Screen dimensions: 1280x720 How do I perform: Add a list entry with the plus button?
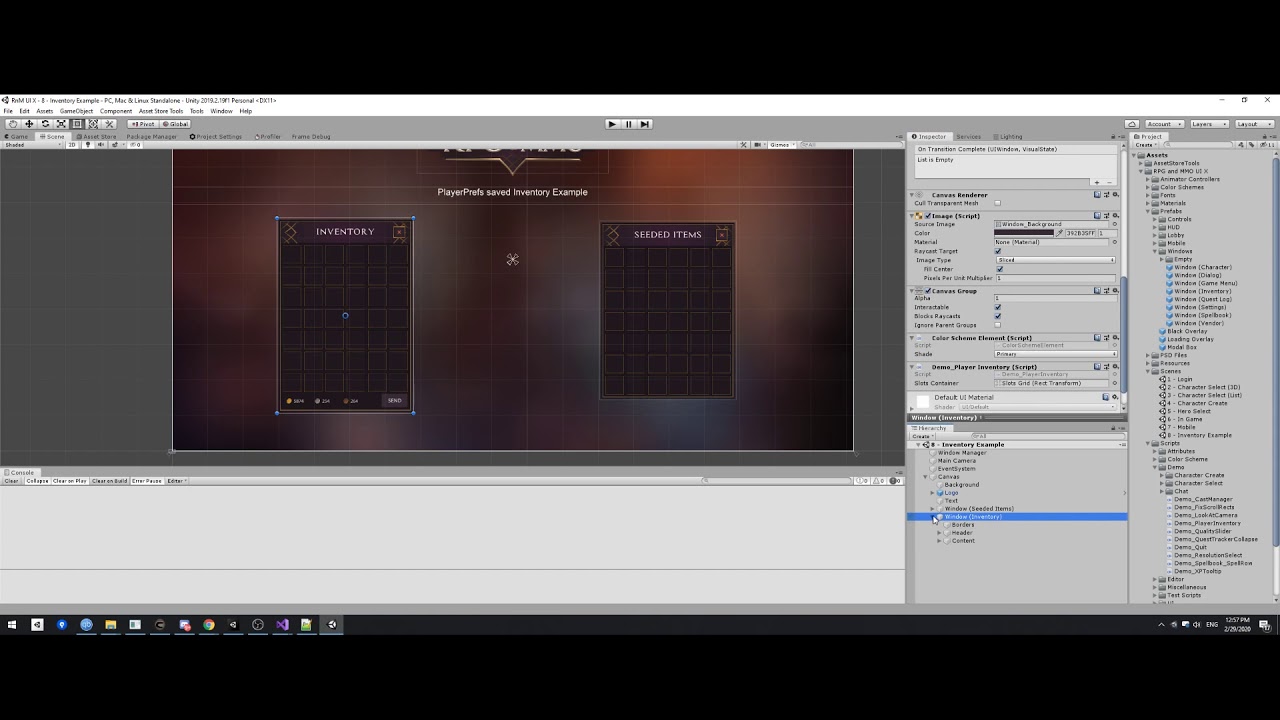(1097, 182)
